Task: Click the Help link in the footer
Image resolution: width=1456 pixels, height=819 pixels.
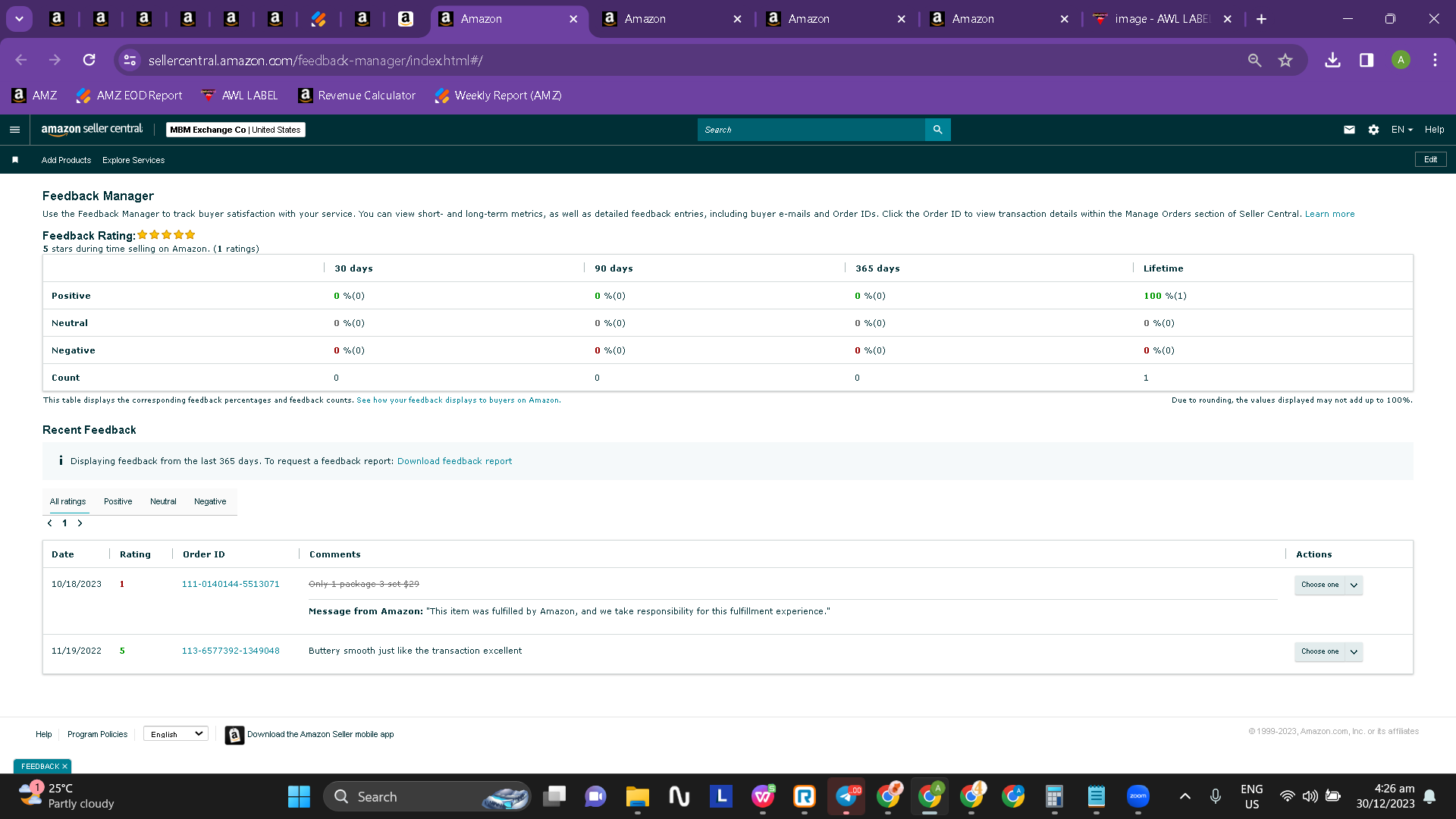Action: (x=44, y=734)
